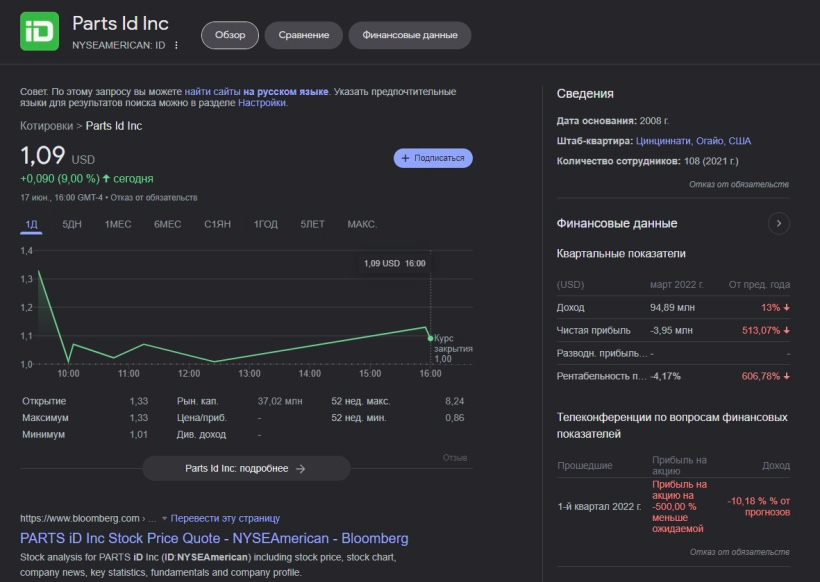Select the Обзор tab
Viewport: 820px width, 582px height.
tap(229, 35)
